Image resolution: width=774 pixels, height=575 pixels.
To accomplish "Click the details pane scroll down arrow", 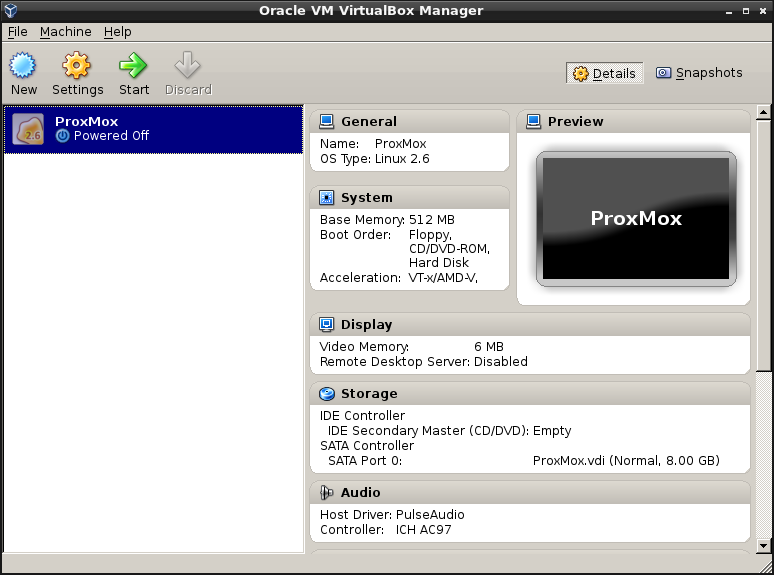I will pos(763,545).
